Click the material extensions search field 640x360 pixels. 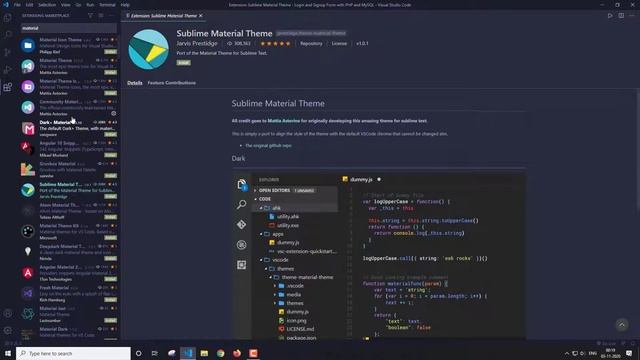[69, 28]
